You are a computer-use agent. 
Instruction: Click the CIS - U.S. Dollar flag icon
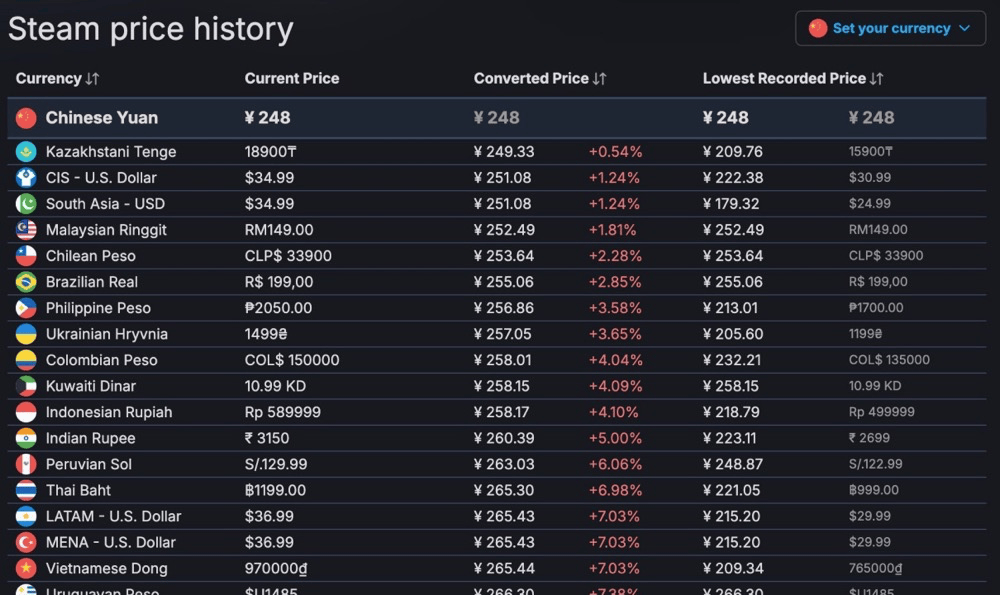pos(26,178)
